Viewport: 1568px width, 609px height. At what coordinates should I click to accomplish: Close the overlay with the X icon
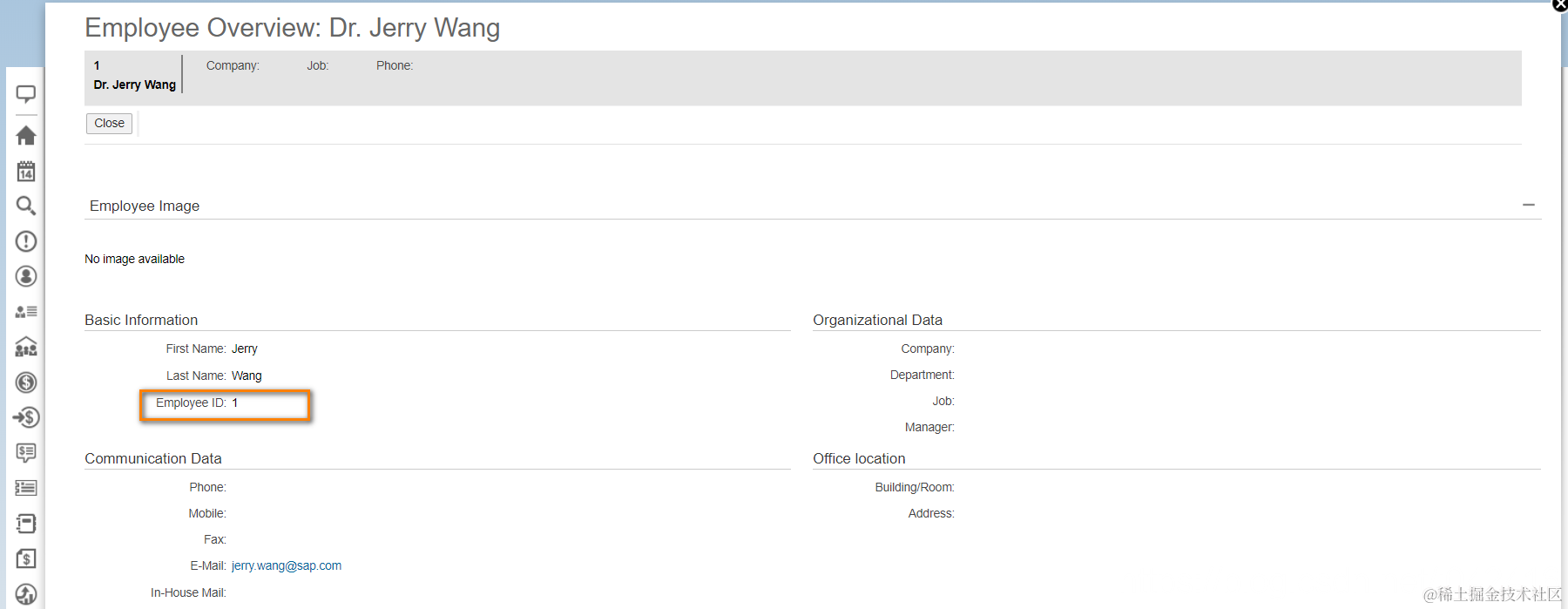point(1560,4)
